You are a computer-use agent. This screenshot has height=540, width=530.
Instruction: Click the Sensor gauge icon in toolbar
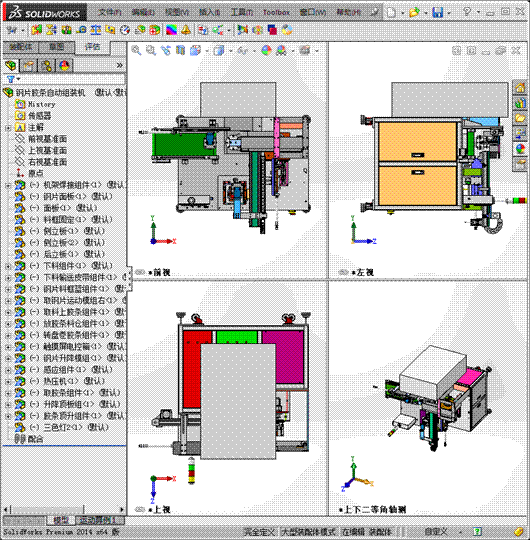tap(125, 30)
